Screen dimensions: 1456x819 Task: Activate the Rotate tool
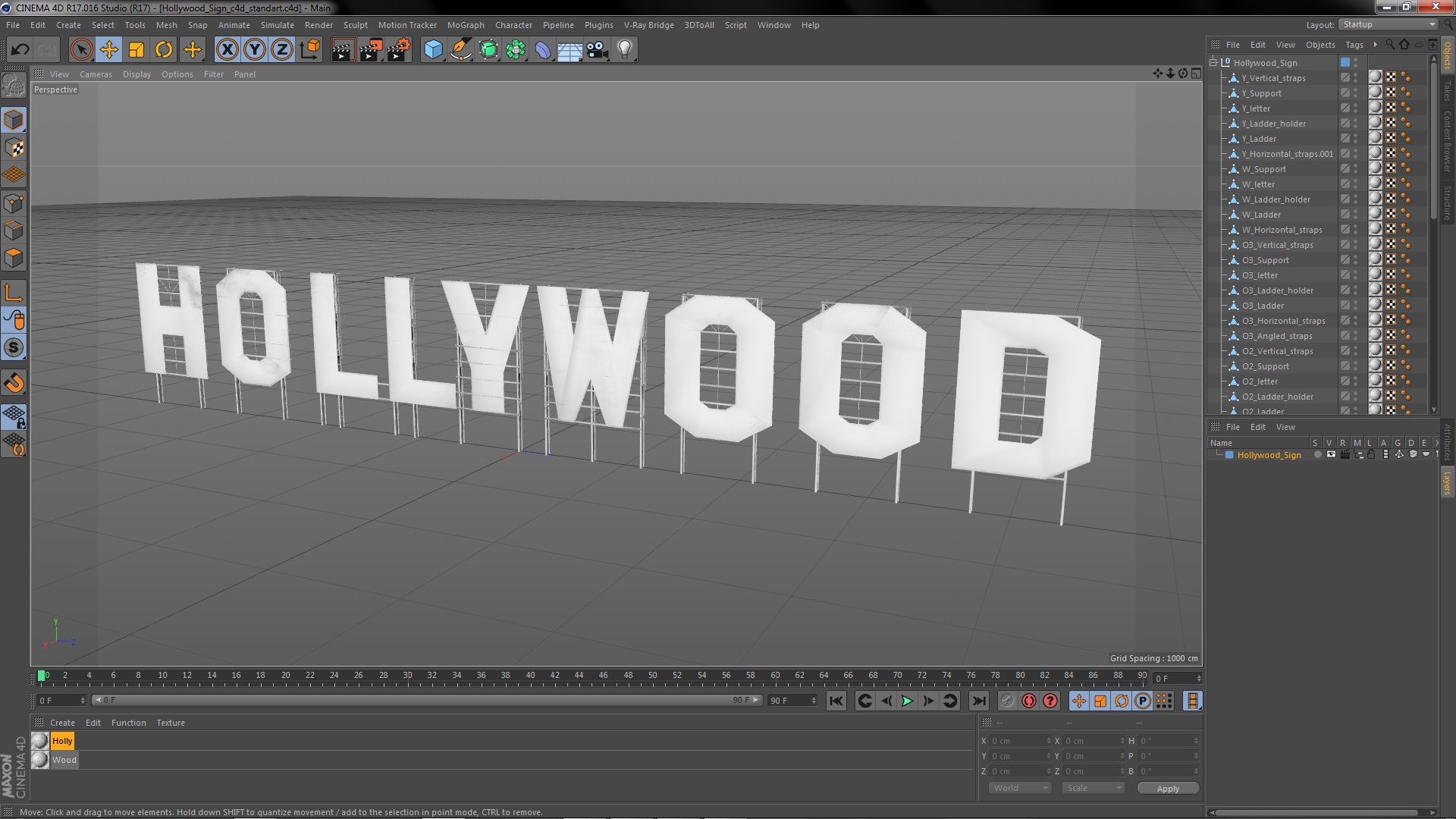point(164,50)
